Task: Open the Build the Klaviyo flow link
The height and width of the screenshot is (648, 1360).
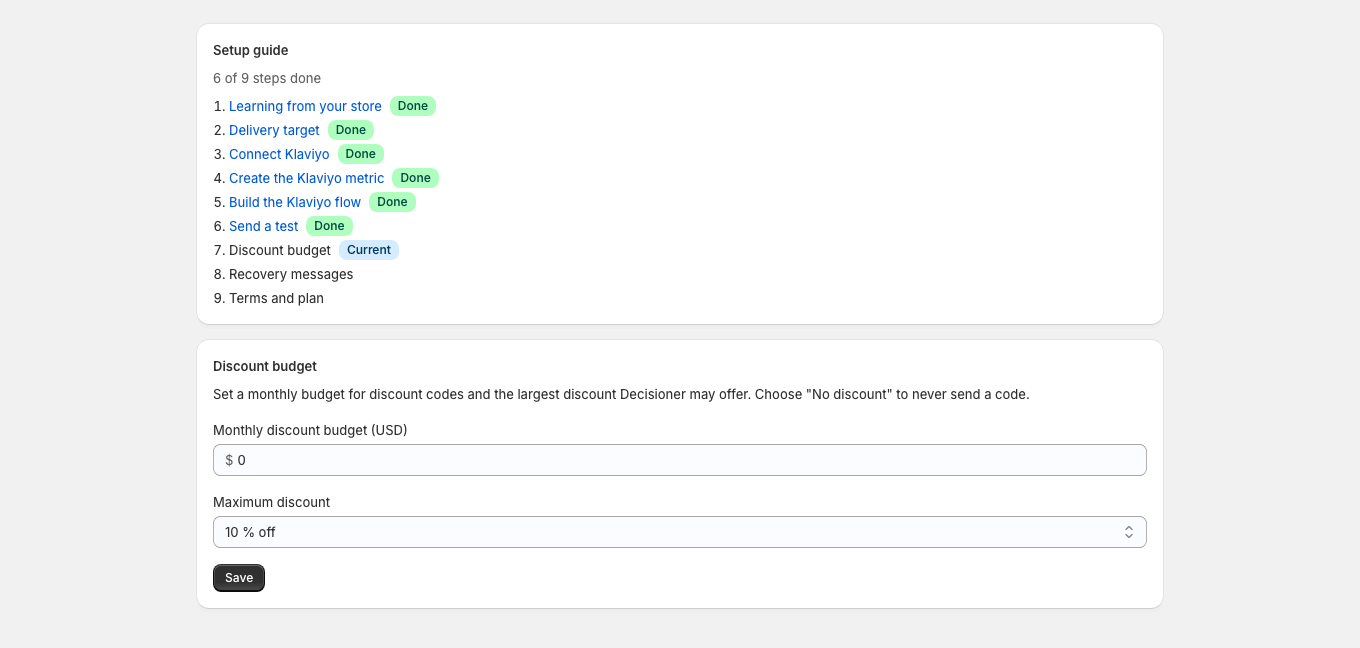Action: point(295,202)
